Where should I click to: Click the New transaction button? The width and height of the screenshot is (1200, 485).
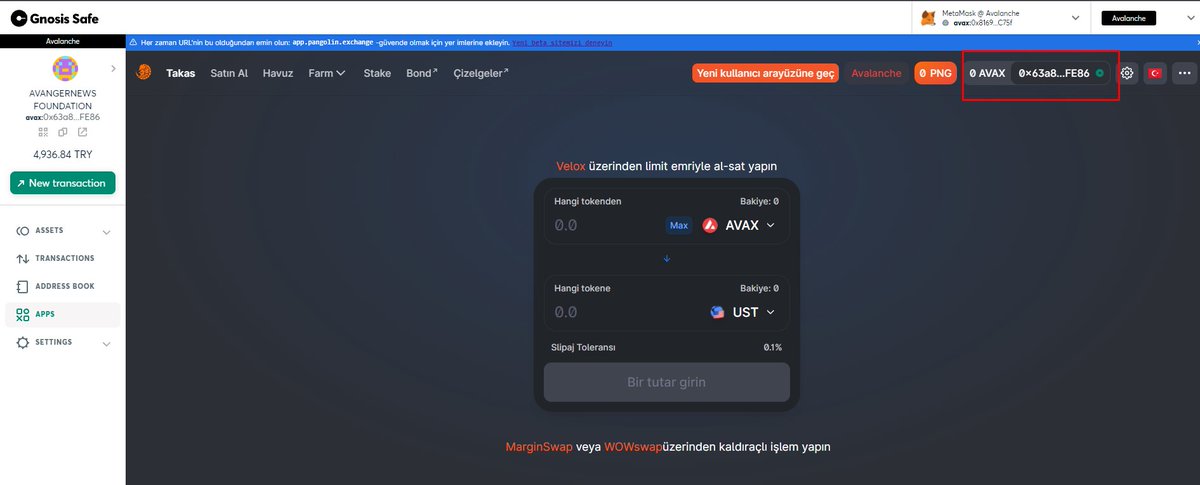[63, 183]
